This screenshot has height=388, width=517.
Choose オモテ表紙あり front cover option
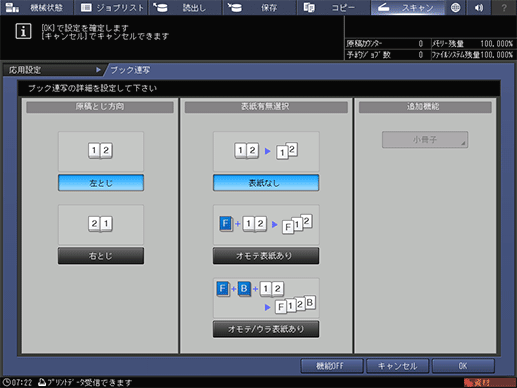(x=266, y=256)
